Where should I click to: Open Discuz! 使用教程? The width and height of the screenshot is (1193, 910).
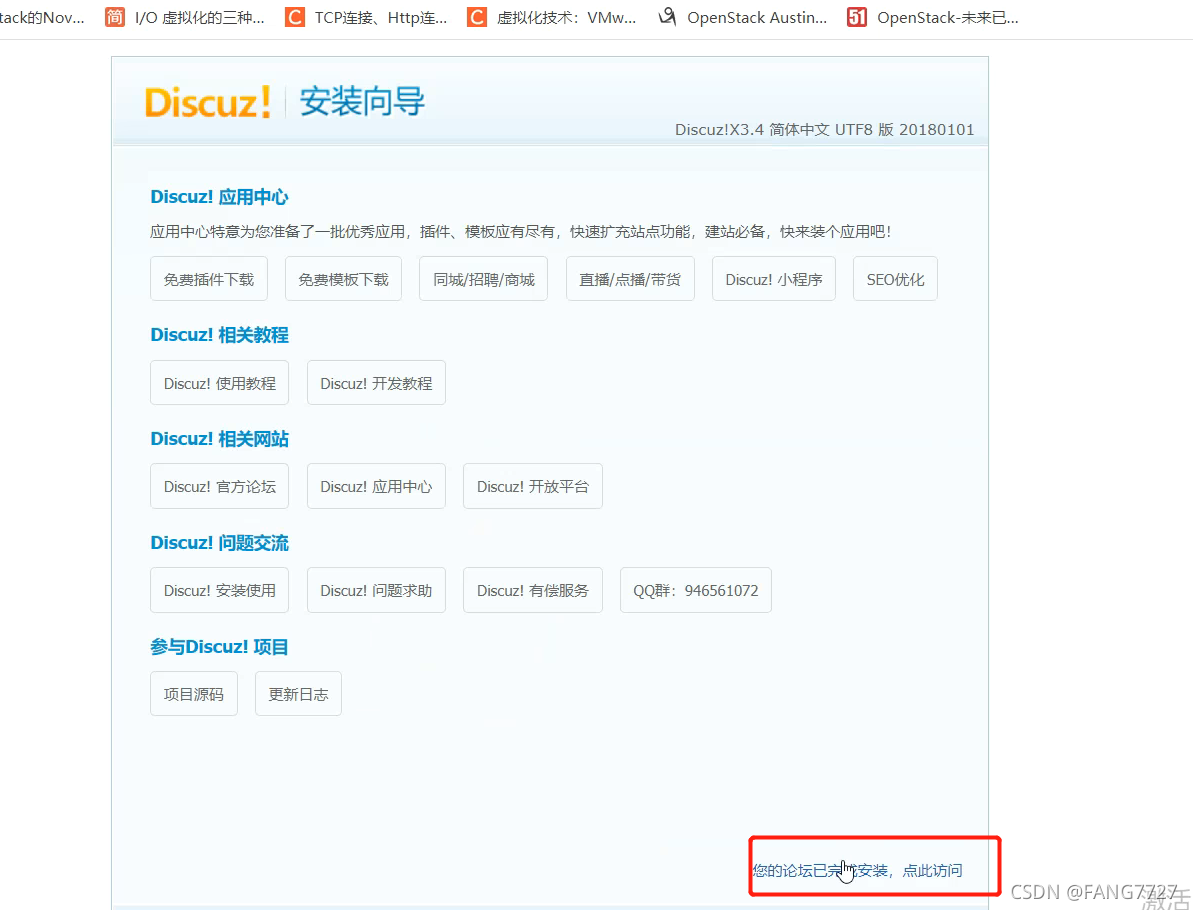pos(219,383)
